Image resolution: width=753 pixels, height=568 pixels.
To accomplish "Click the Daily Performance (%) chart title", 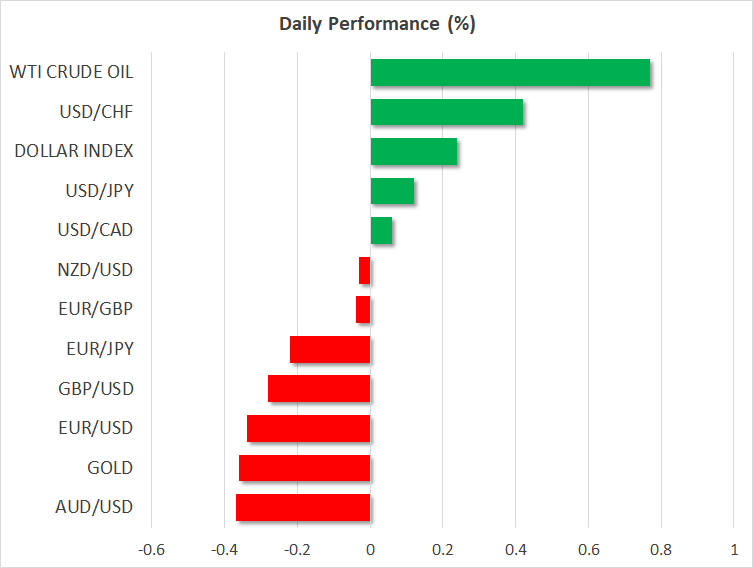I will (376, 24).
